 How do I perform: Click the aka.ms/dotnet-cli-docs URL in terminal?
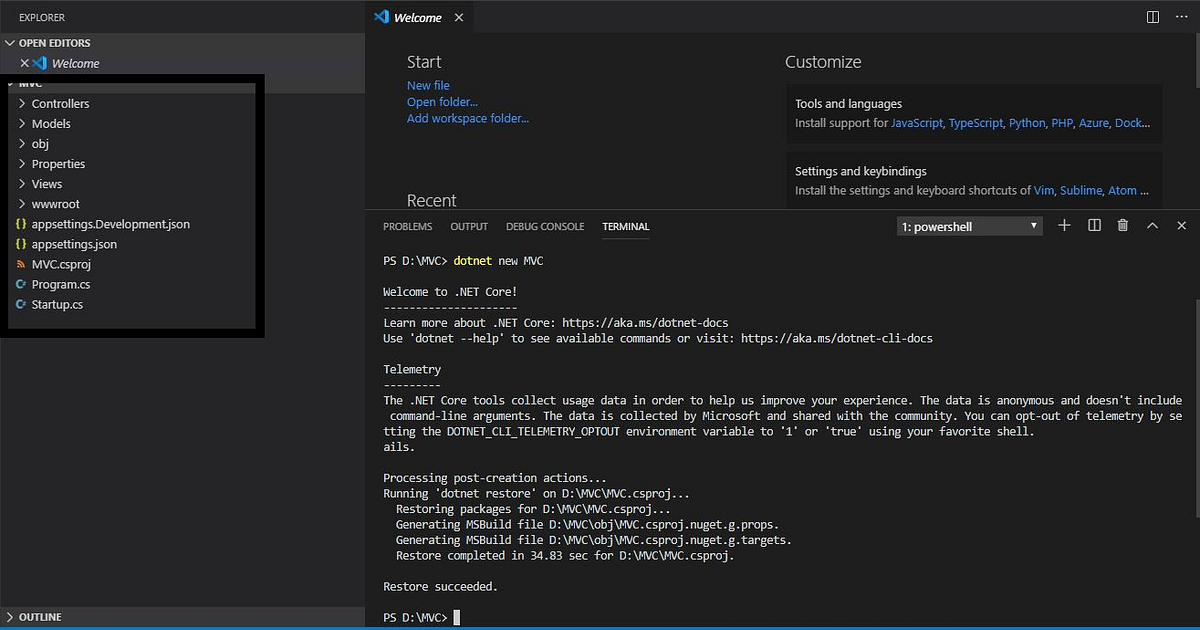tap(836, 339)
